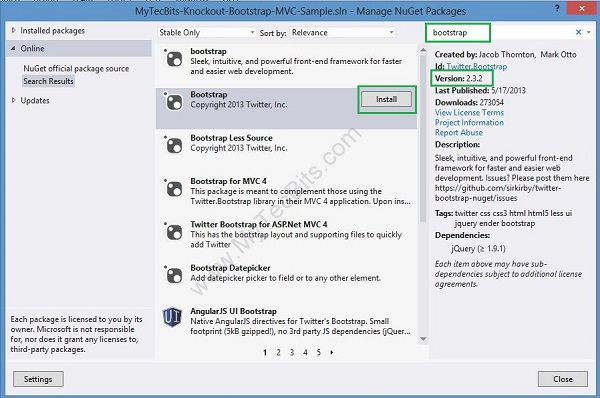The height and width of the screenshot is (398, 600).
Task: Open the Sort by Relevance dropdown
Action: [342, 33]
